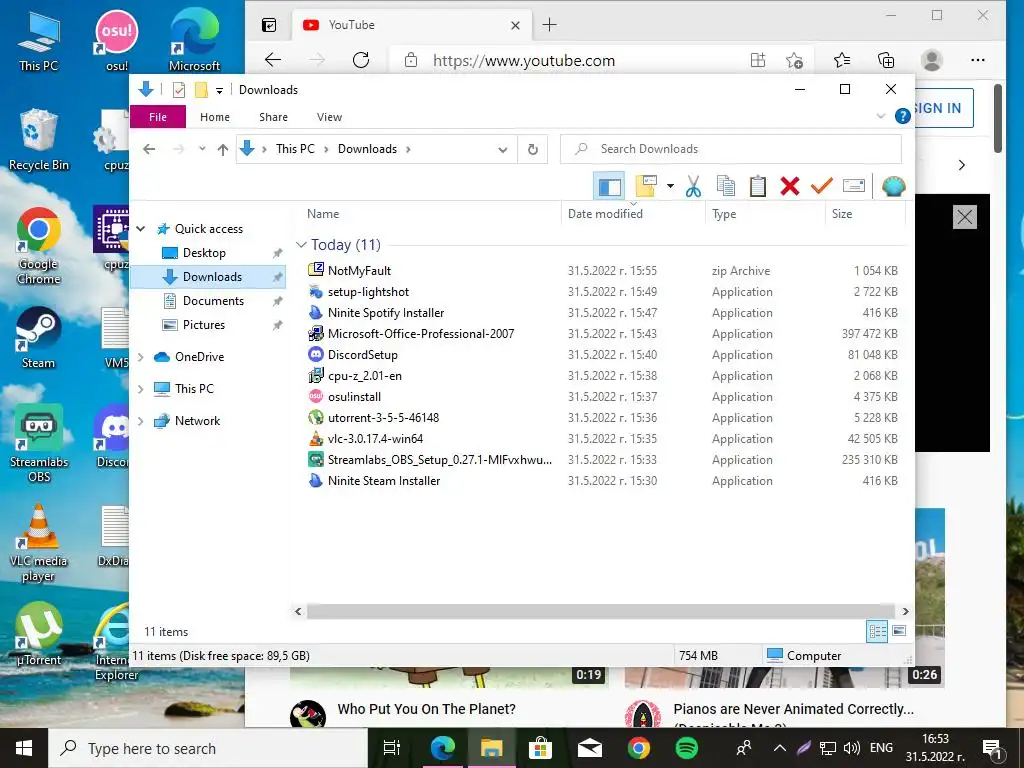This screenshot has height=768, width=1024.
Task: Expand the ribbon with the chevron arrow
Action: point(880,116)
